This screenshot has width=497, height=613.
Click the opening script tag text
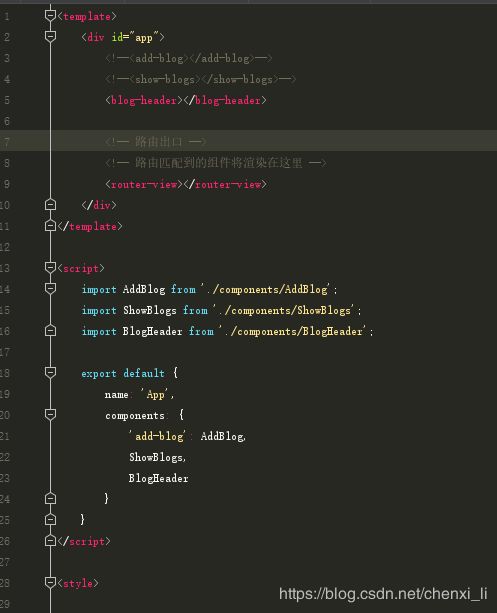click(x=81, y=269)
